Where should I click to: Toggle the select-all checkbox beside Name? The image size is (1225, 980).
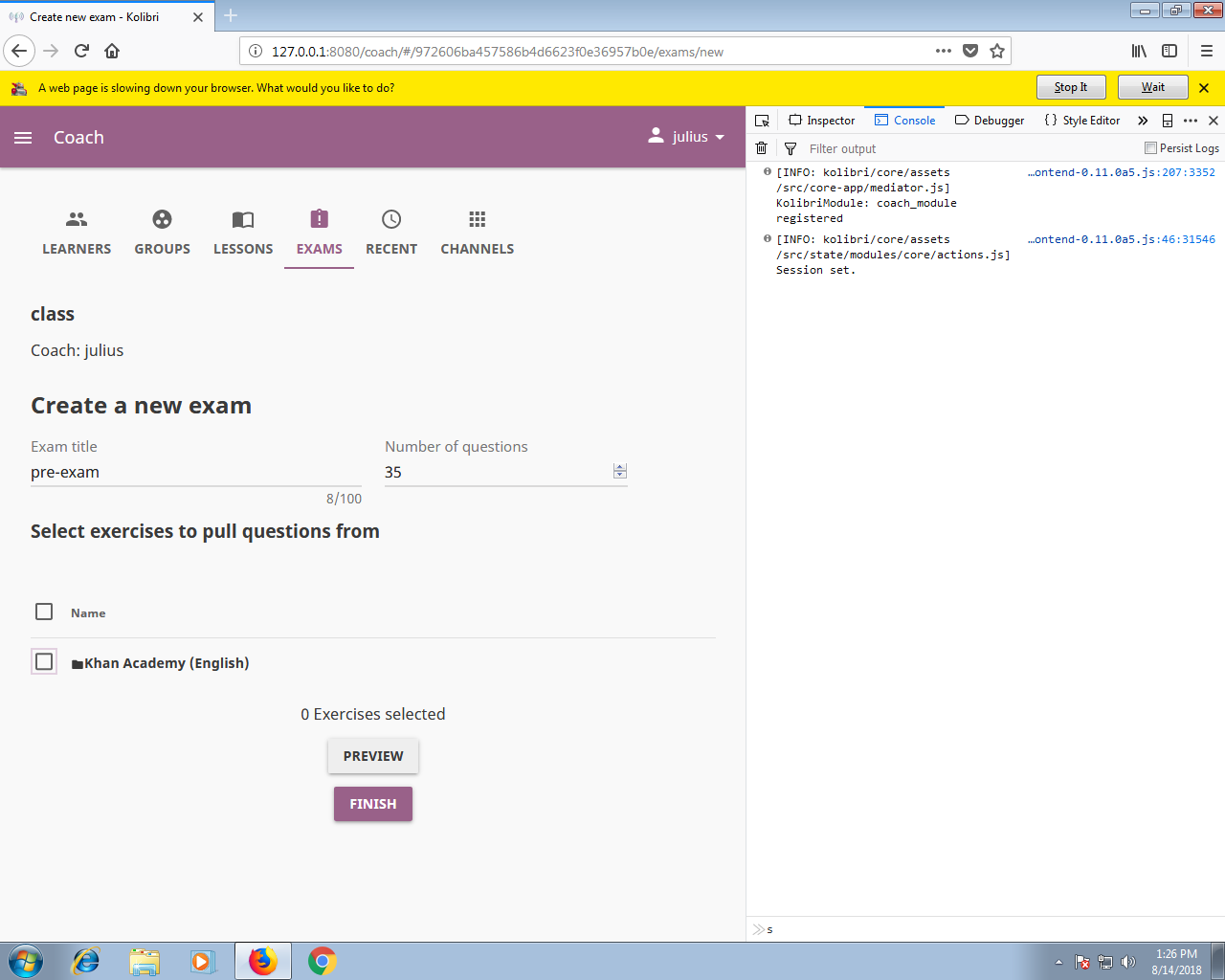coord(44,611)
